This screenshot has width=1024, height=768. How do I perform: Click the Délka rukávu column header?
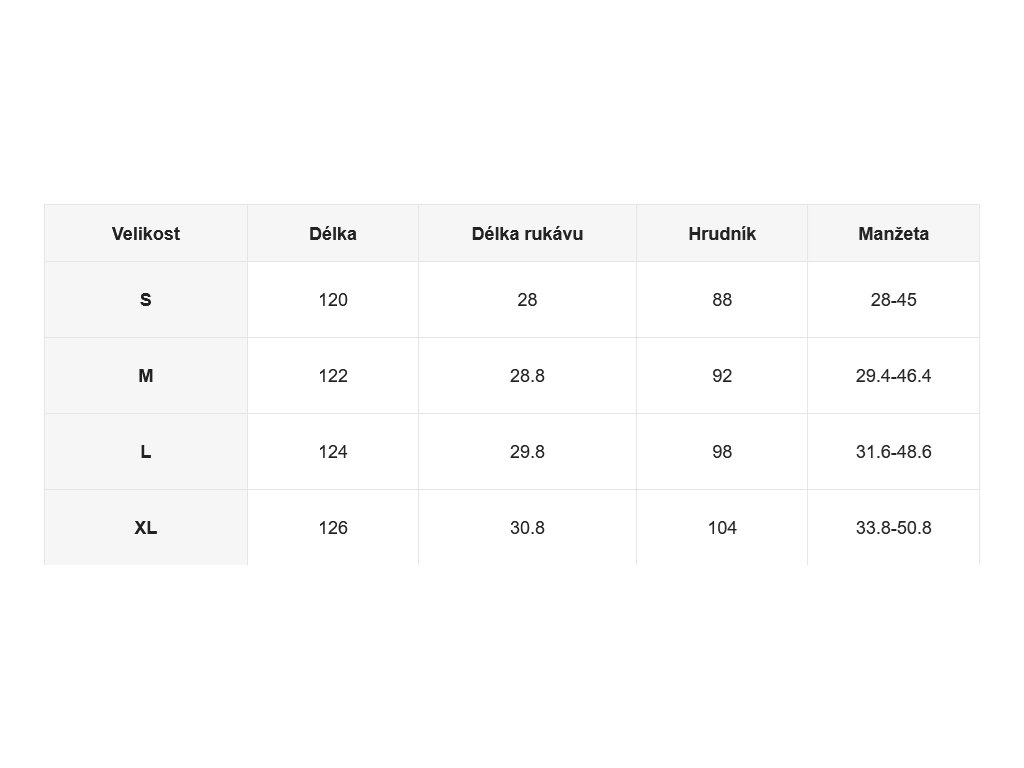[x=527, y=234]
